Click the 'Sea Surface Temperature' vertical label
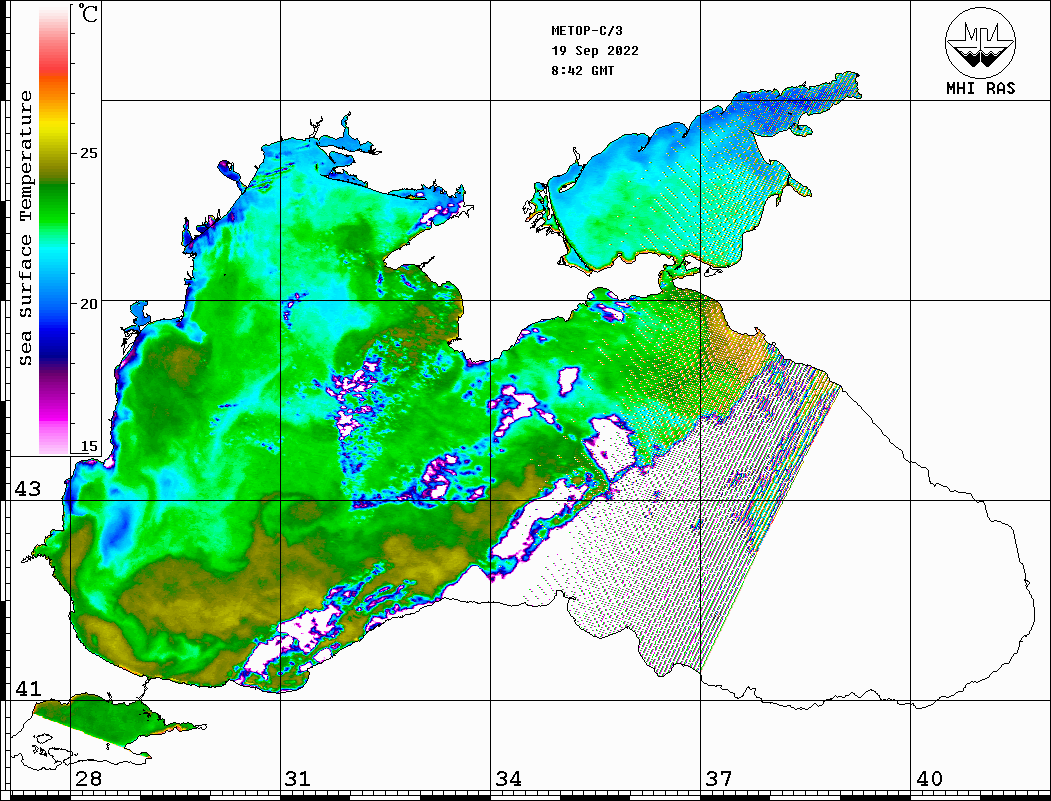This screenshot has width=1051, height=801. click(25, 228)
